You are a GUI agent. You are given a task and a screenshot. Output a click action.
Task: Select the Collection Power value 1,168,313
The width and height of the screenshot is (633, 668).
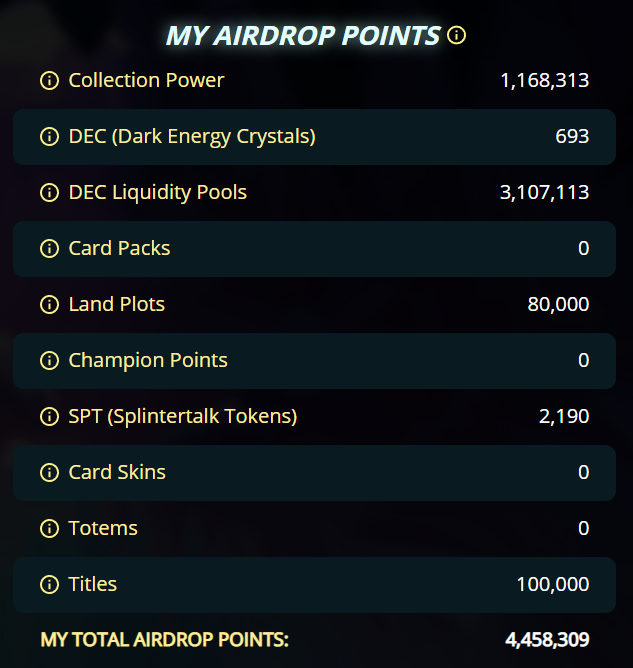click(x=545, y=81)
